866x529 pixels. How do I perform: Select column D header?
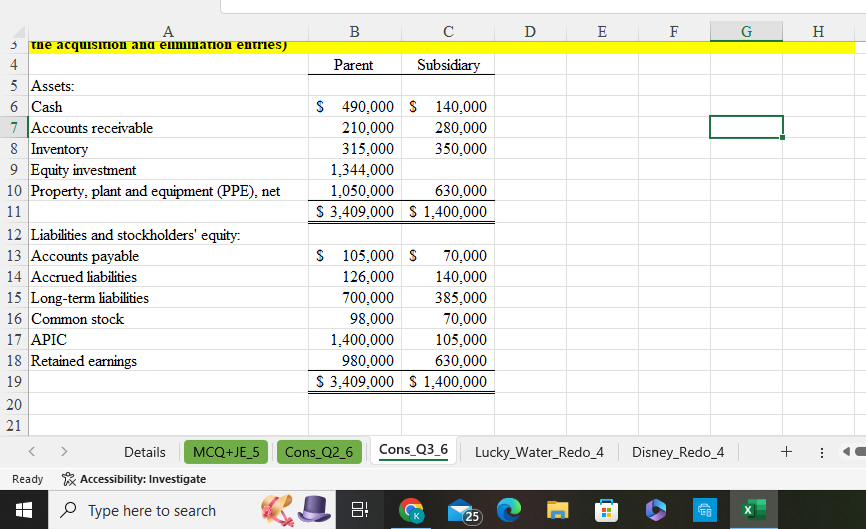click(x=530, y=31)
